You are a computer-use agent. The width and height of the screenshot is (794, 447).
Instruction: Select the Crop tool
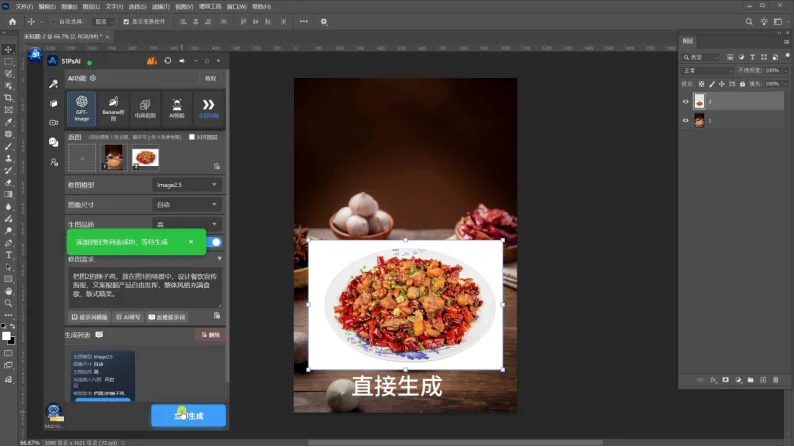[8, 98]
